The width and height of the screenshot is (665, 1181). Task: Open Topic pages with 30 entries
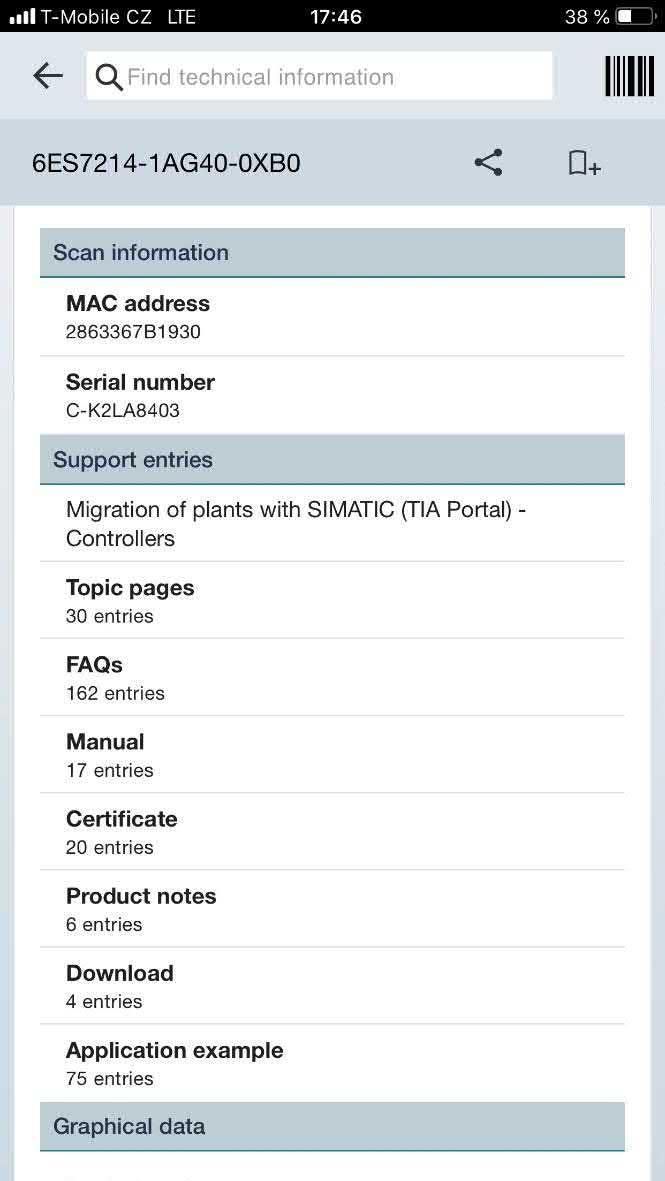point(332,600)
